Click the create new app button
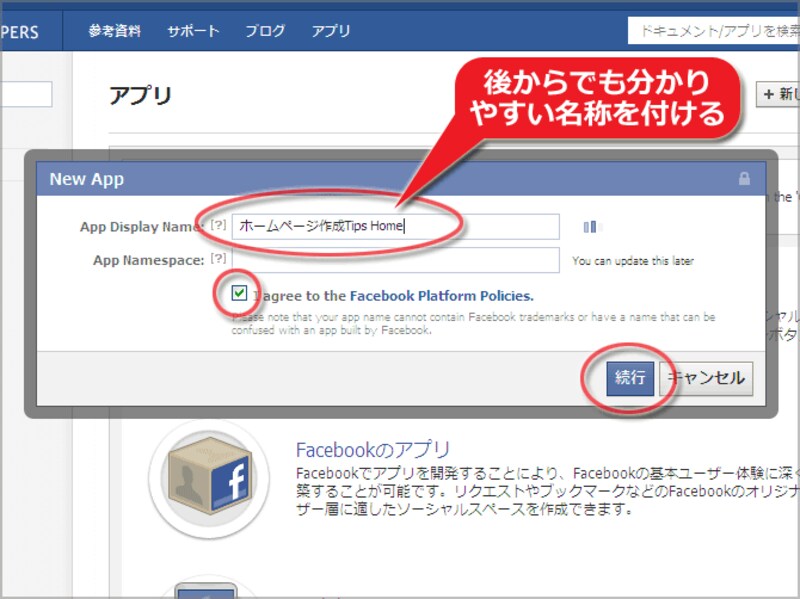 [778, 94]
